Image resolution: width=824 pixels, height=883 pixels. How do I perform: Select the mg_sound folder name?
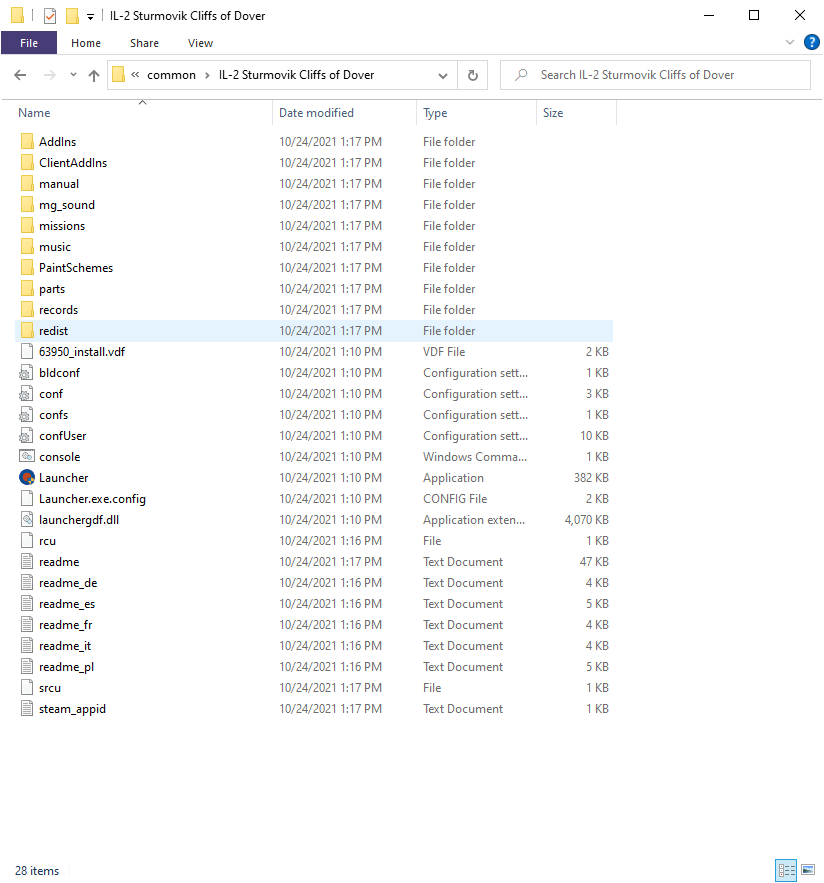(x=66, y=204)
